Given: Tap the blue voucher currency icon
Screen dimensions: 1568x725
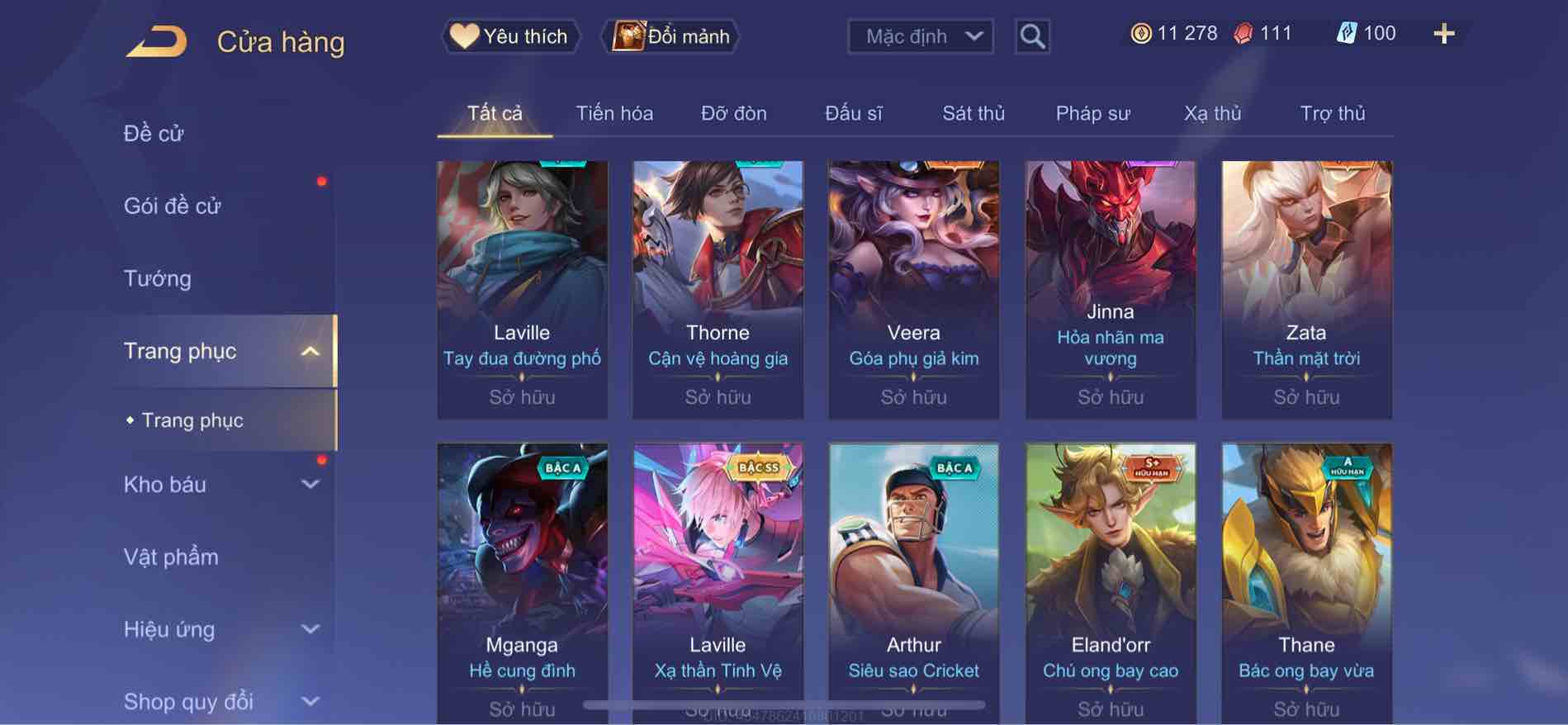Looking at the screenshot, I should 1346,34.
